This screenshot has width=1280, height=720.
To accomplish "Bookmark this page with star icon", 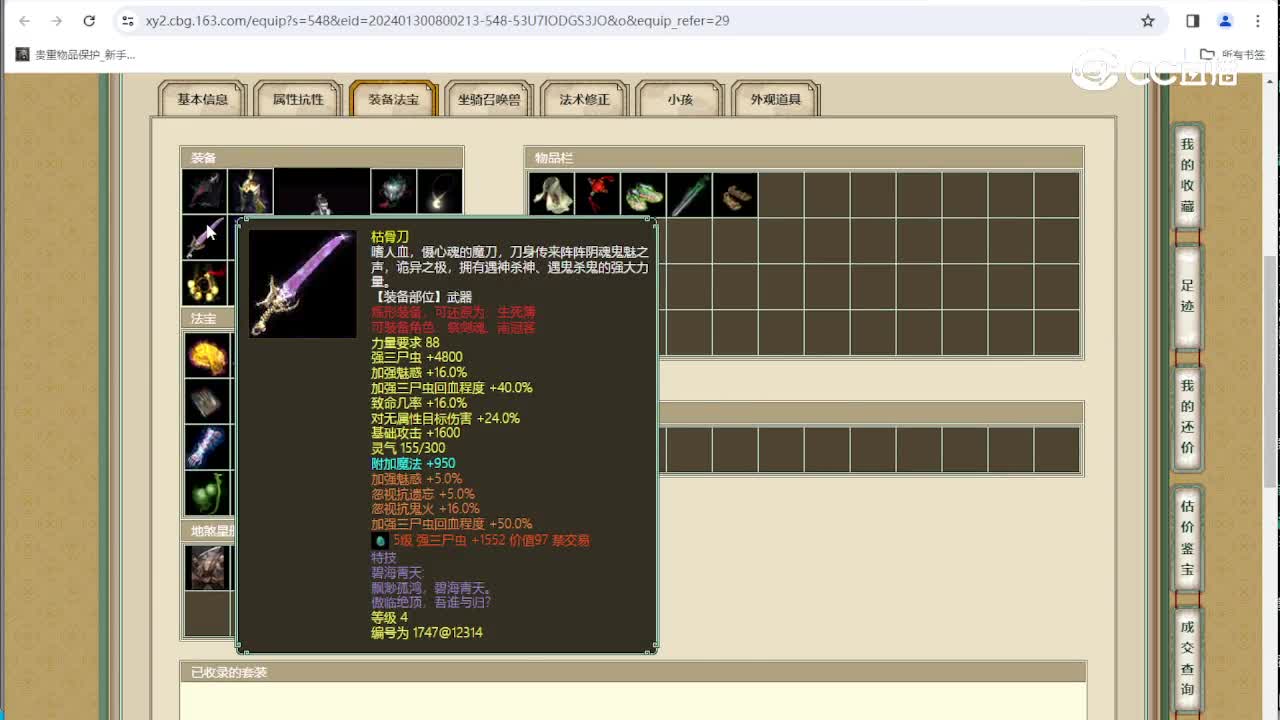I will [x=1148, y=20].
